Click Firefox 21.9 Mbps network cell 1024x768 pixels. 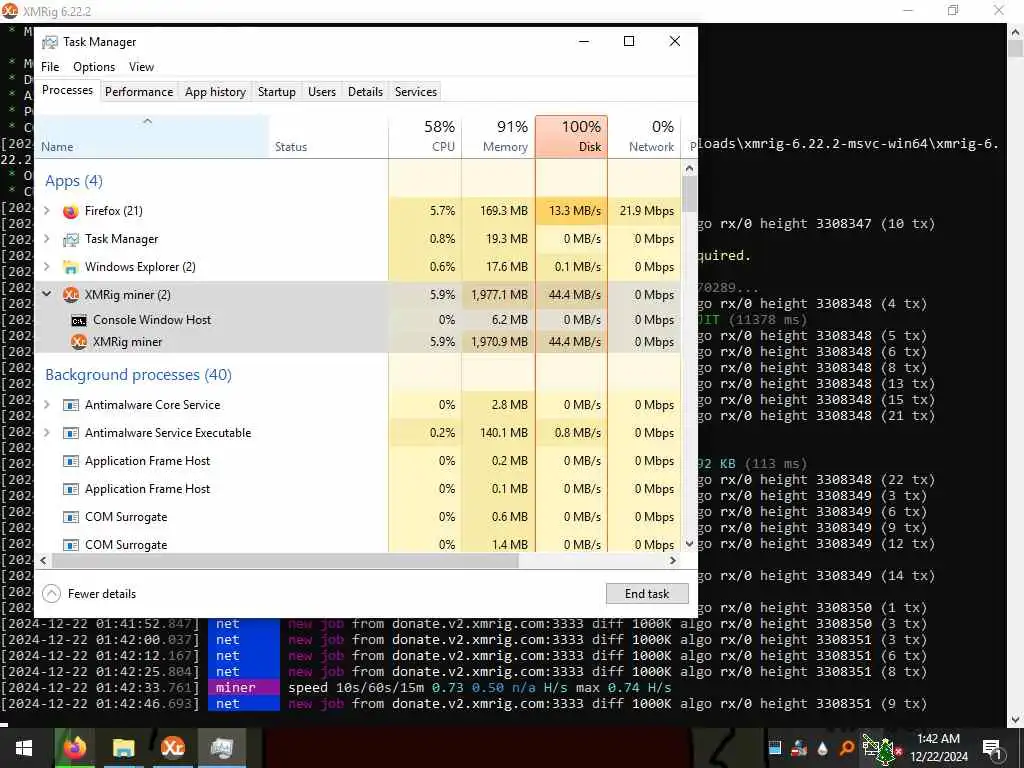(645, 211)
